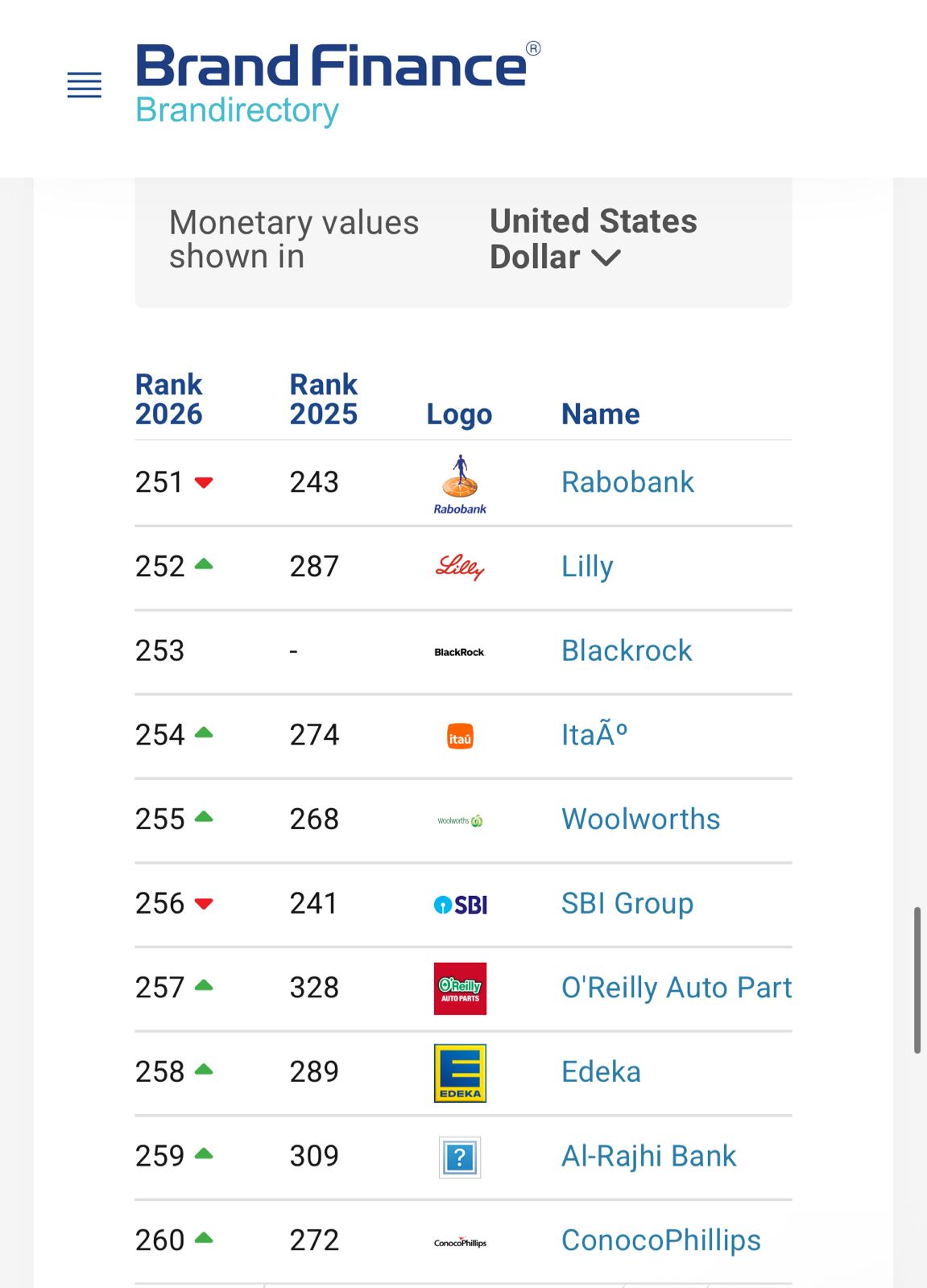927x1288 pixels.
Task: Click the Lilly logo
Action: [x=460, y=568]
